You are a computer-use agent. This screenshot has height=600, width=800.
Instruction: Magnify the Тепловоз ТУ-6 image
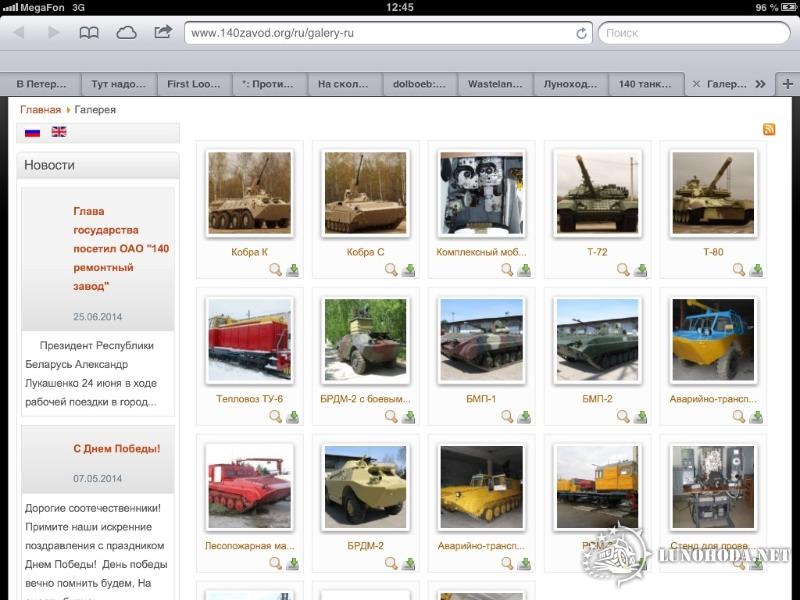[275, 416]
